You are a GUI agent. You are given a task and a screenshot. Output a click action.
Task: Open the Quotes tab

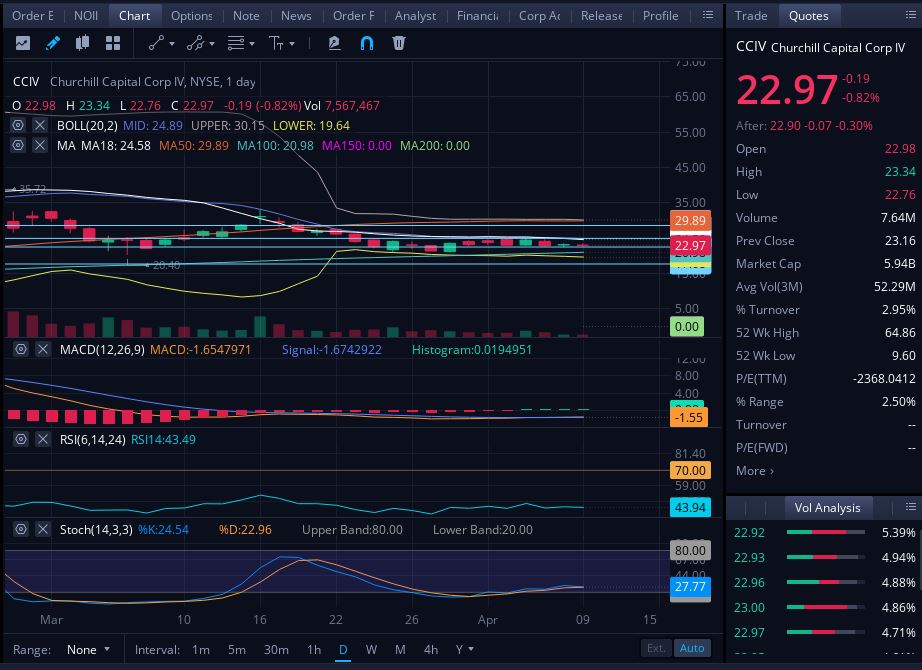pyautogui.click(x=809, y=16)
